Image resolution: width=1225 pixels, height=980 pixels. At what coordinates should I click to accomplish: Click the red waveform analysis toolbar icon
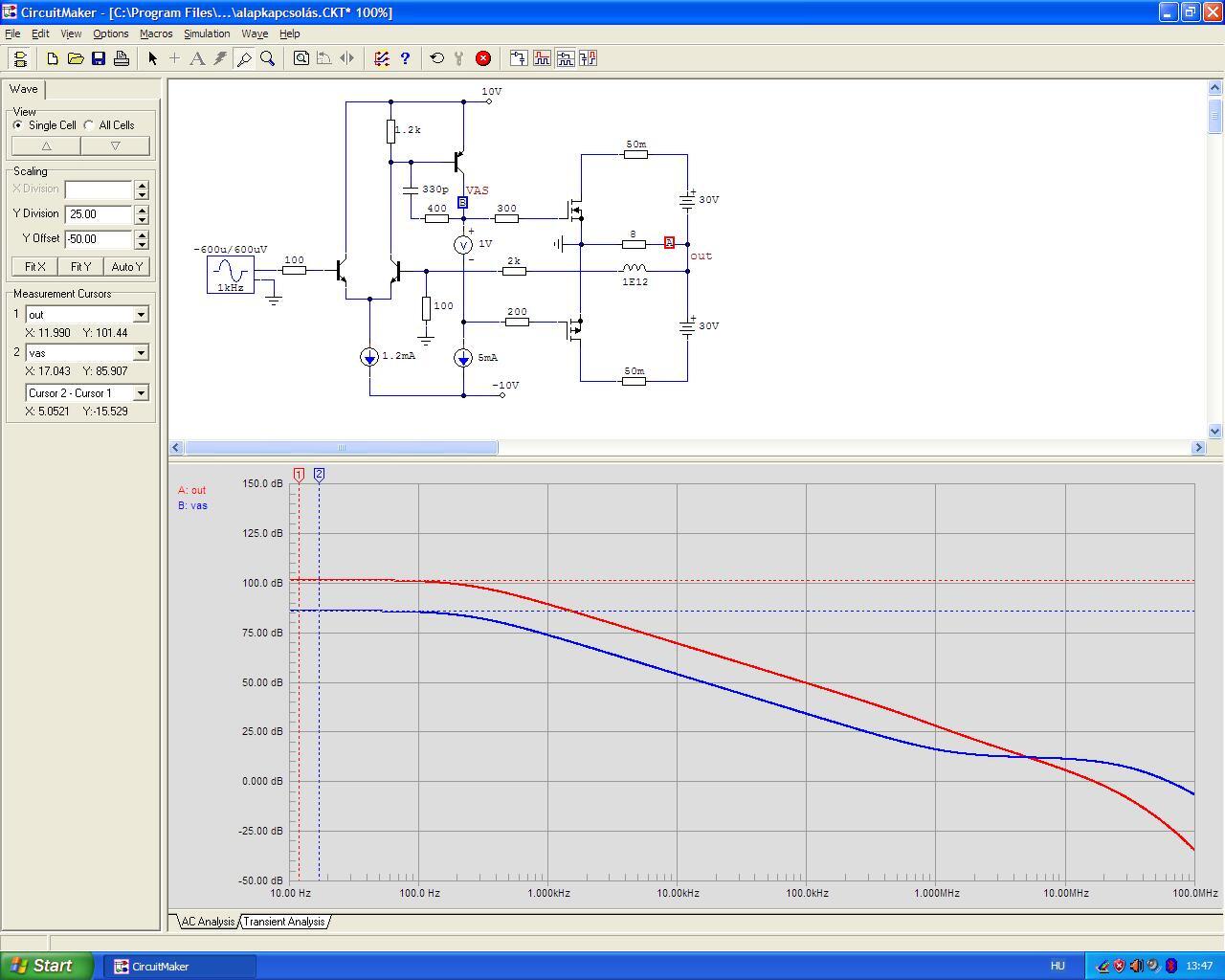pos(542,58)
